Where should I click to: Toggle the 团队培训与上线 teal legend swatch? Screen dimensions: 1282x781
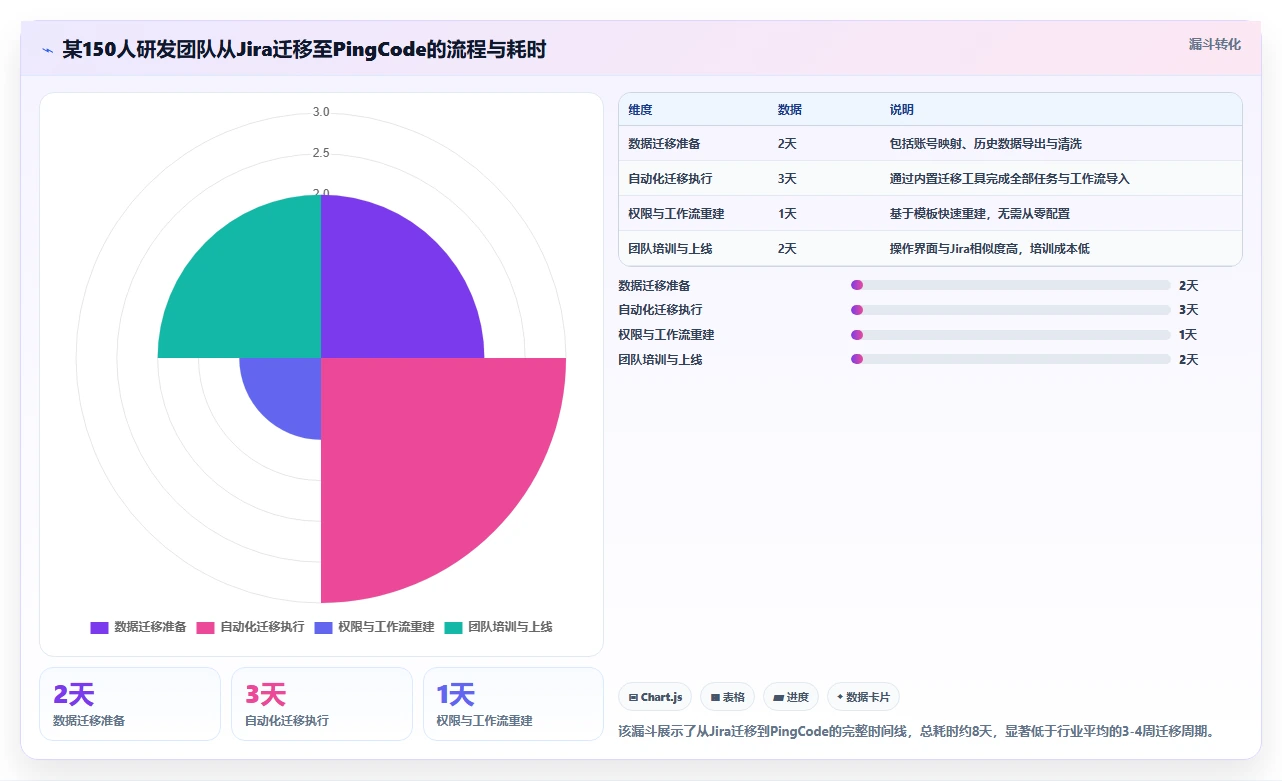point(453,628)
